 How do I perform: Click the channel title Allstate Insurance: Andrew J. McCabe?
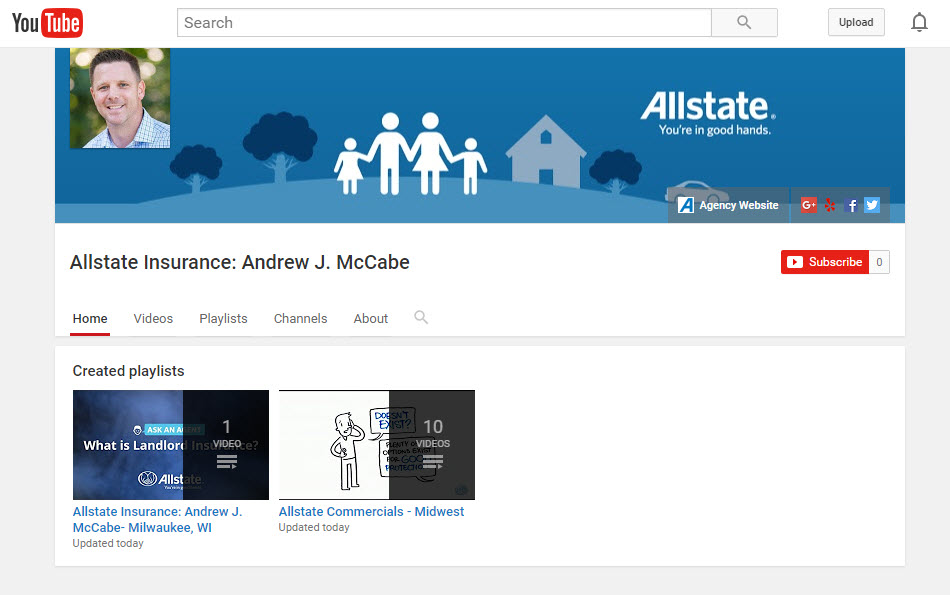pos(240,262)
